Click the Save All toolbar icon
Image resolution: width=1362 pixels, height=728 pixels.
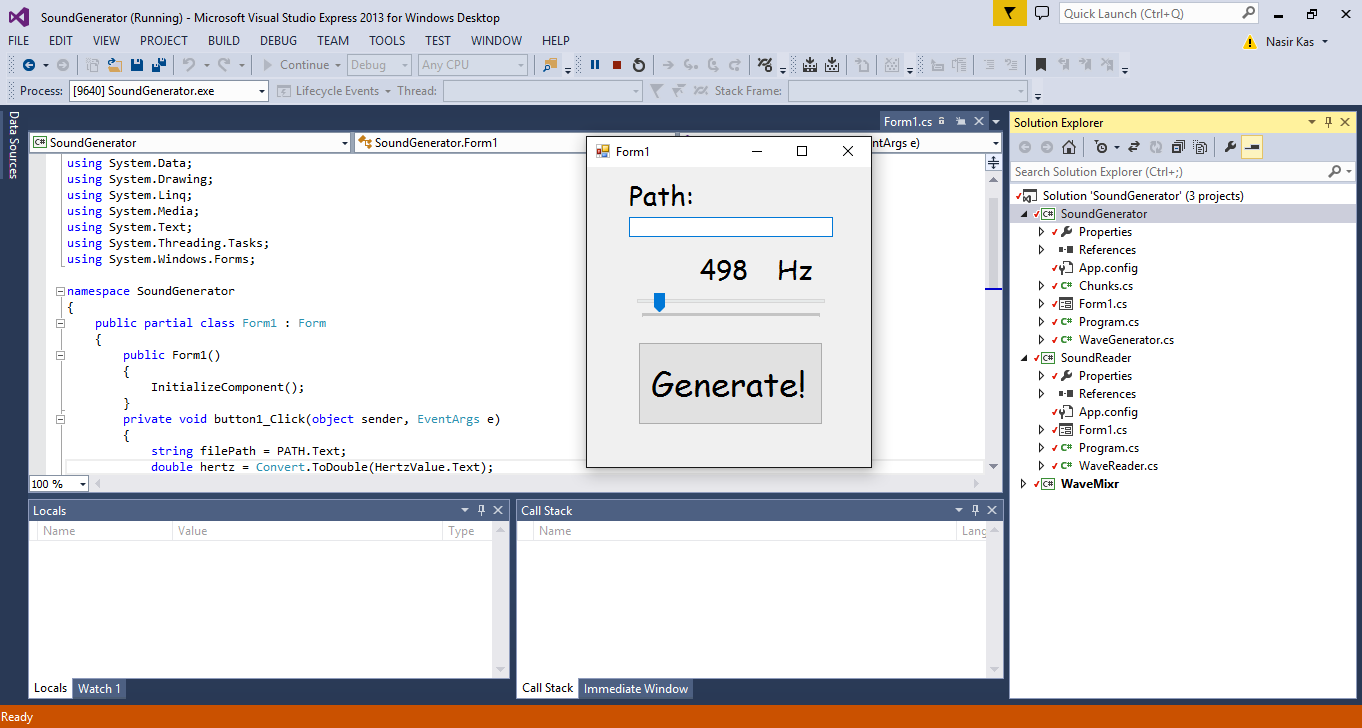(158, 65)
